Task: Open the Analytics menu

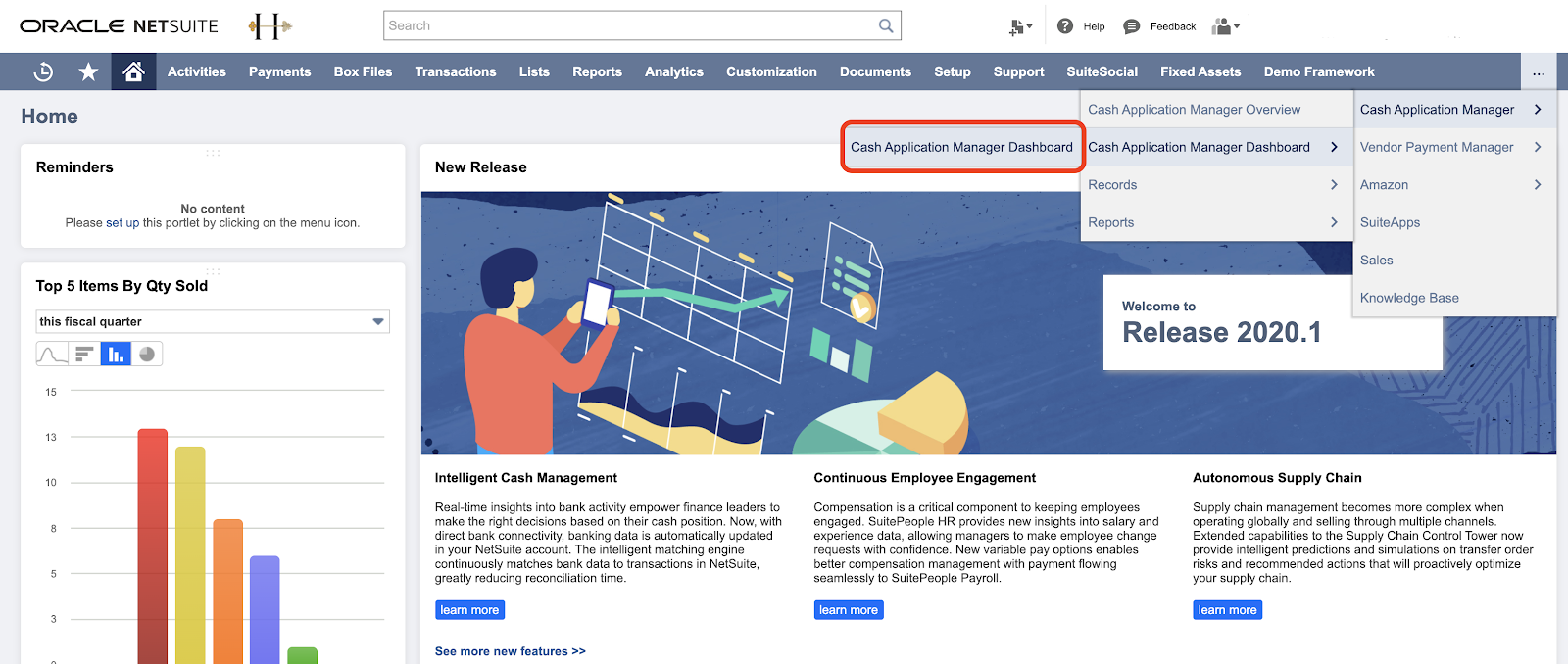Action: pyautogui.click(x=674, y=71)
